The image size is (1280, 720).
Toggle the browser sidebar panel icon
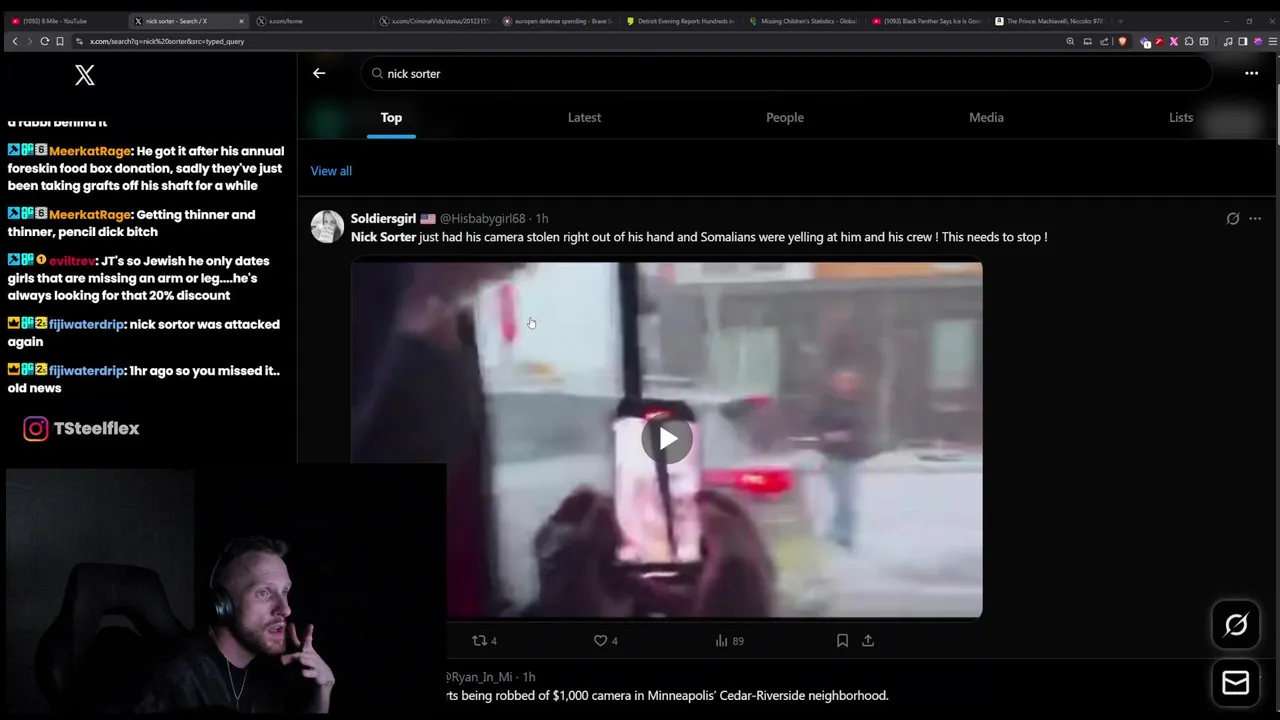pyautogui.click(x=1242, y=41)
